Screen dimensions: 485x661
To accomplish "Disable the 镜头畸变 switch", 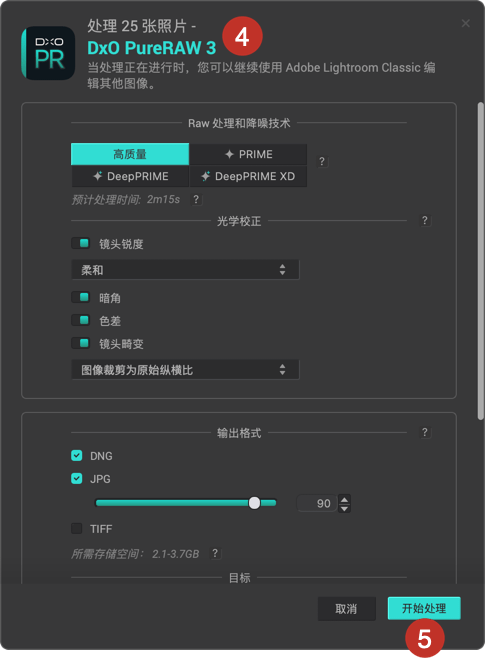I will (x=81, y=343).
